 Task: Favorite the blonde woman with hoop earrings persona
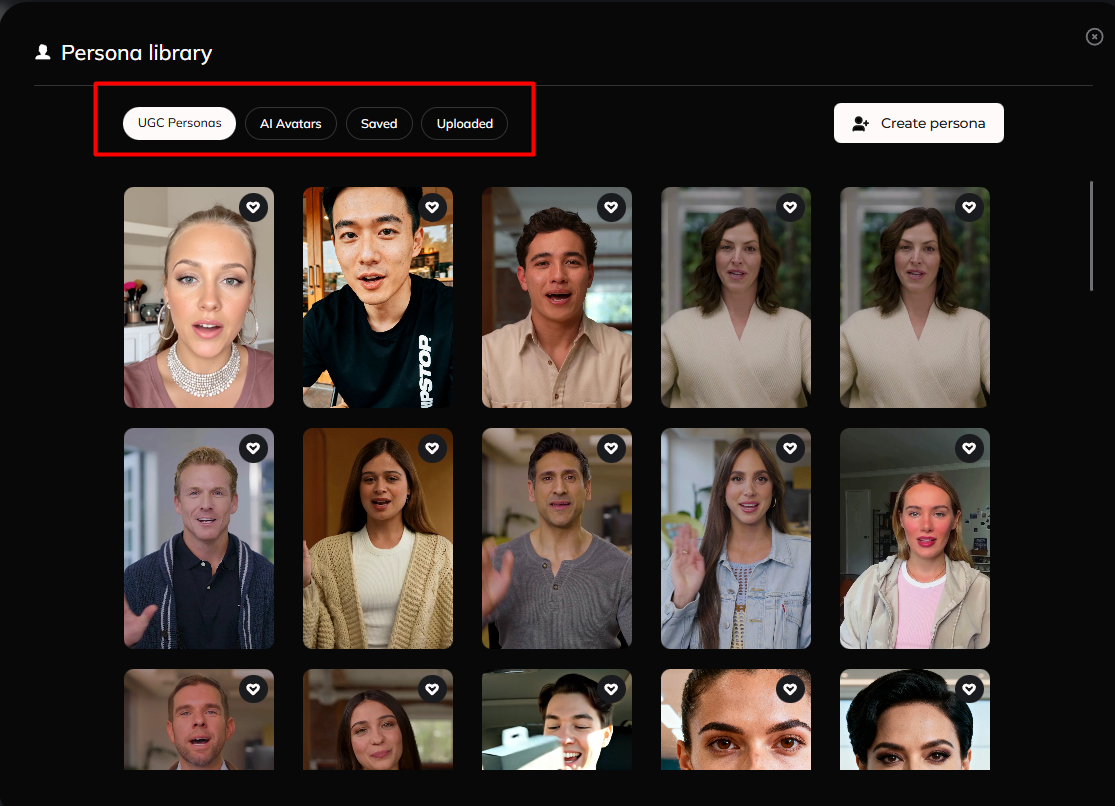pos(253,207)
